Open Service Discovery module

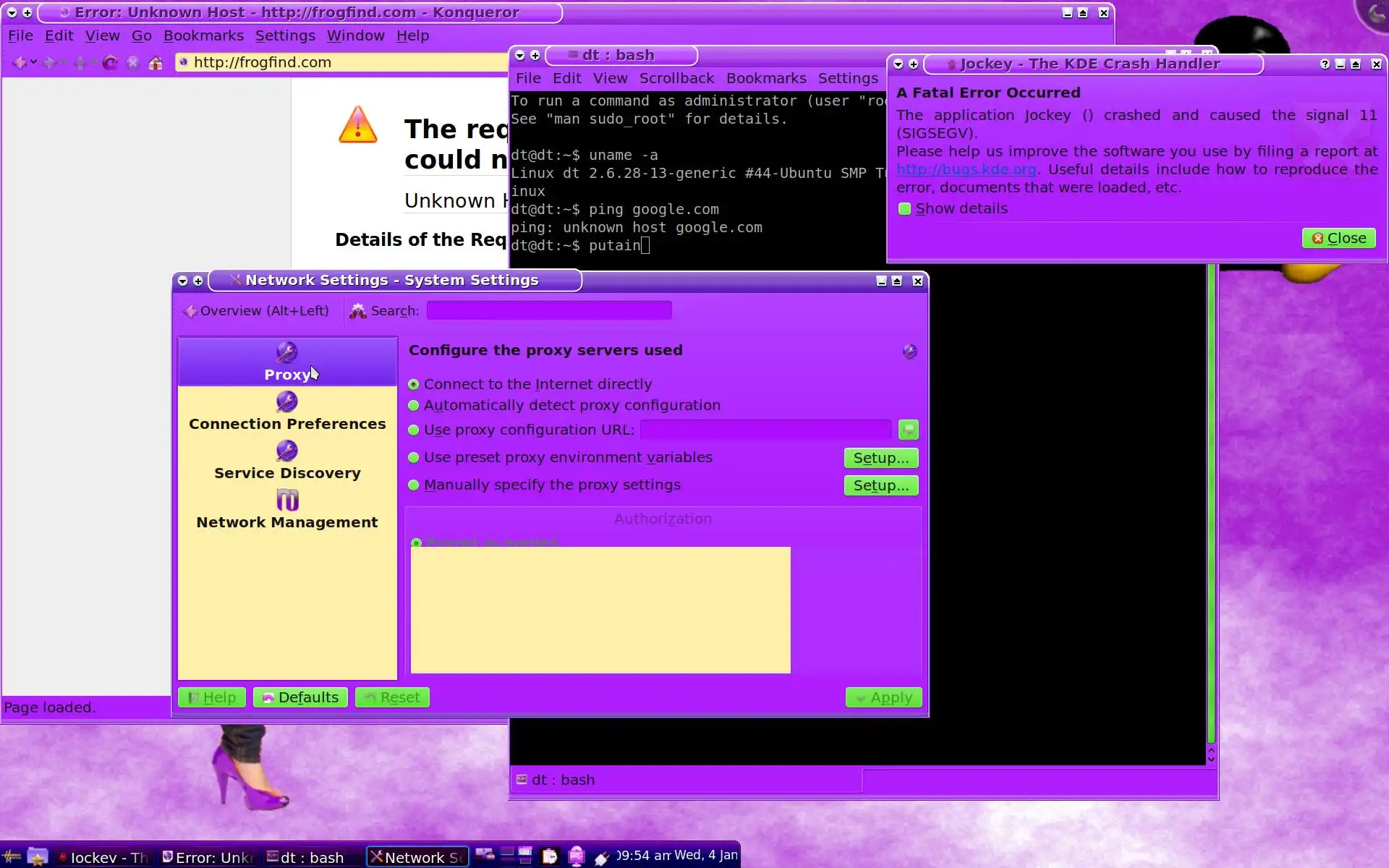tap(287, 460)
